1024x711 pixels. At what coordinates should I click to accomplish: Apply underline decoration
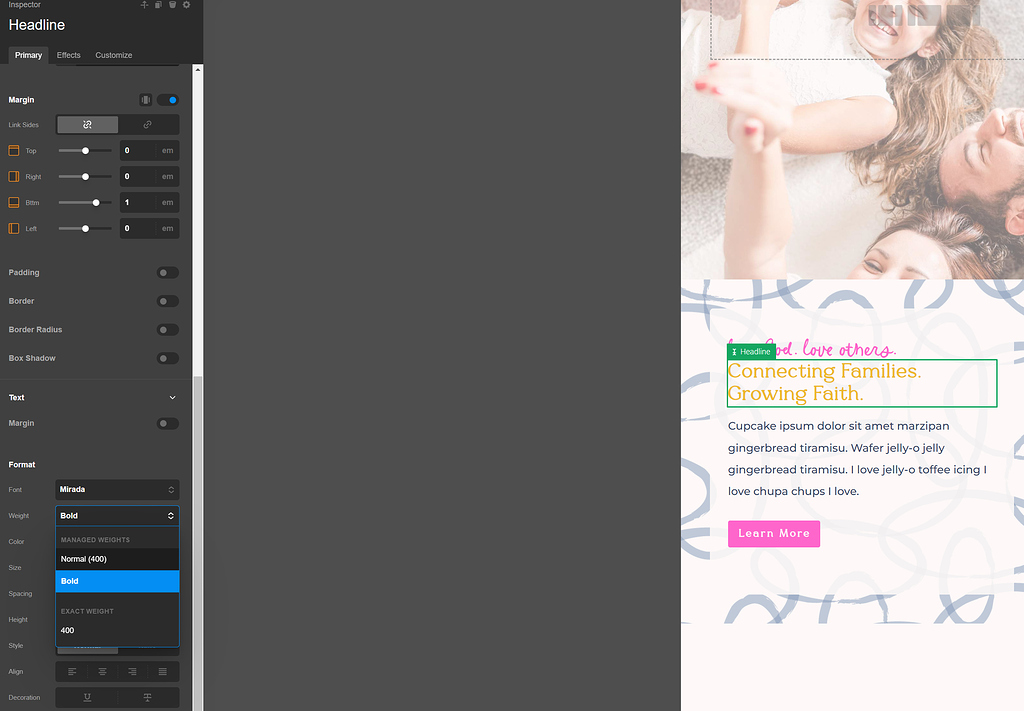pyautogui.click(x=86, y=697)
